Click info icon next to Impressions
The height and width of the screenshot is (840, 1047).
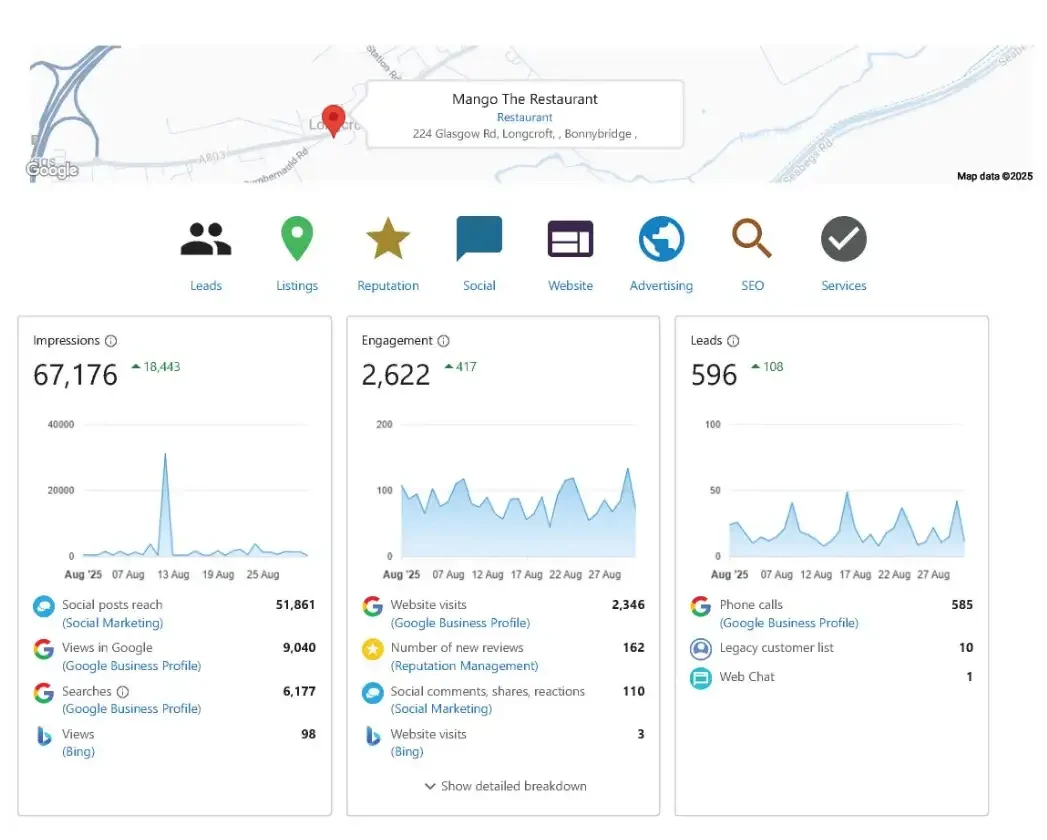tap(111, 341)
